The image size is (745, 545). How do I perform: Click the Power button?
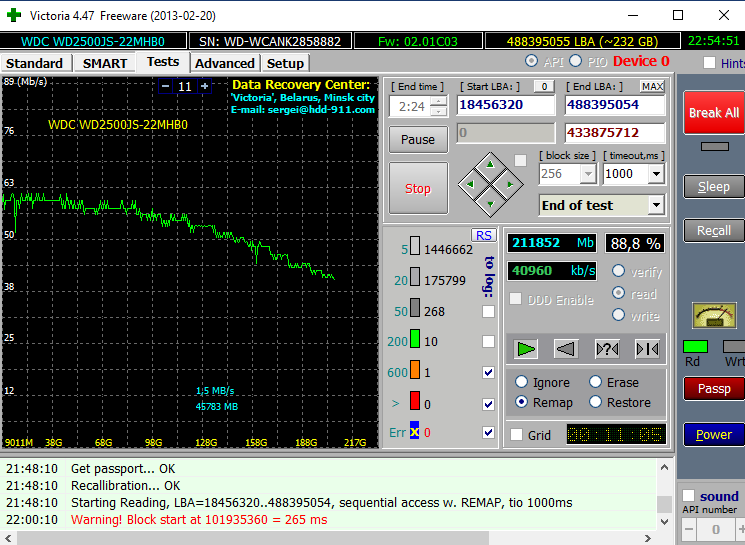(714, 434)
